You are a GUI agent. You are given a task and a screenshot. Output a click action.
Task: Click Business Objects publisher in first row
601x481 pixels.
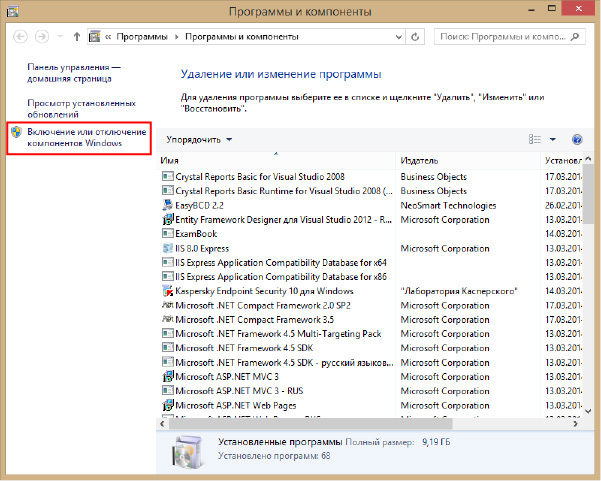point(434,177)
